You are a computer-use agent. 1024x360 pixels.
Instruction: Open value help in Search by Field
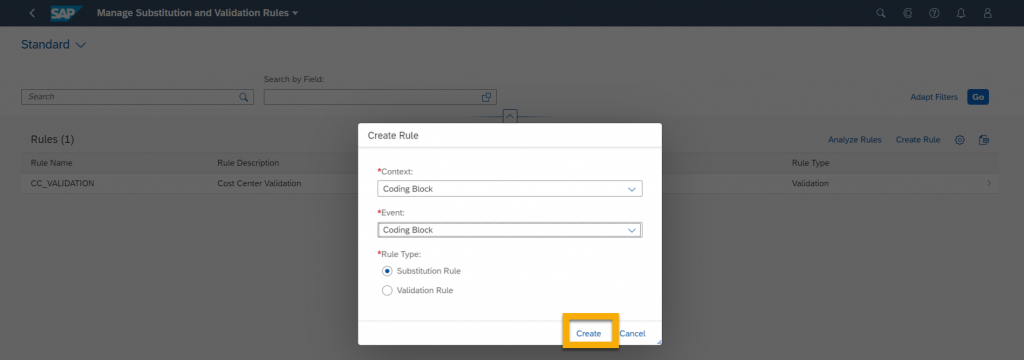(486, 97)
